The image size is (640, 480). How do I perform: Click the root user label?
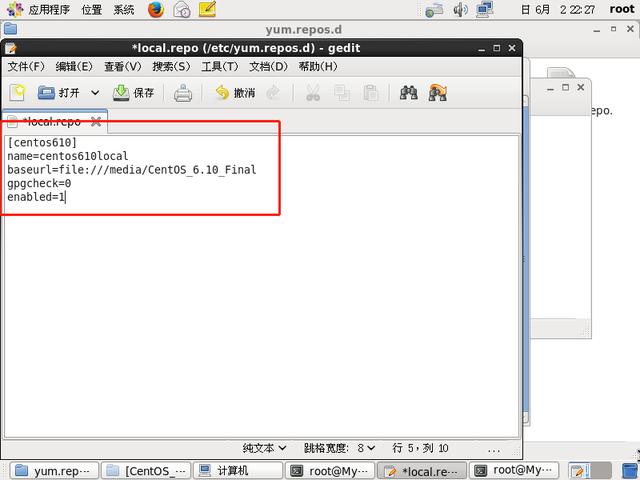pyautogui.click(x=622, y=9)
